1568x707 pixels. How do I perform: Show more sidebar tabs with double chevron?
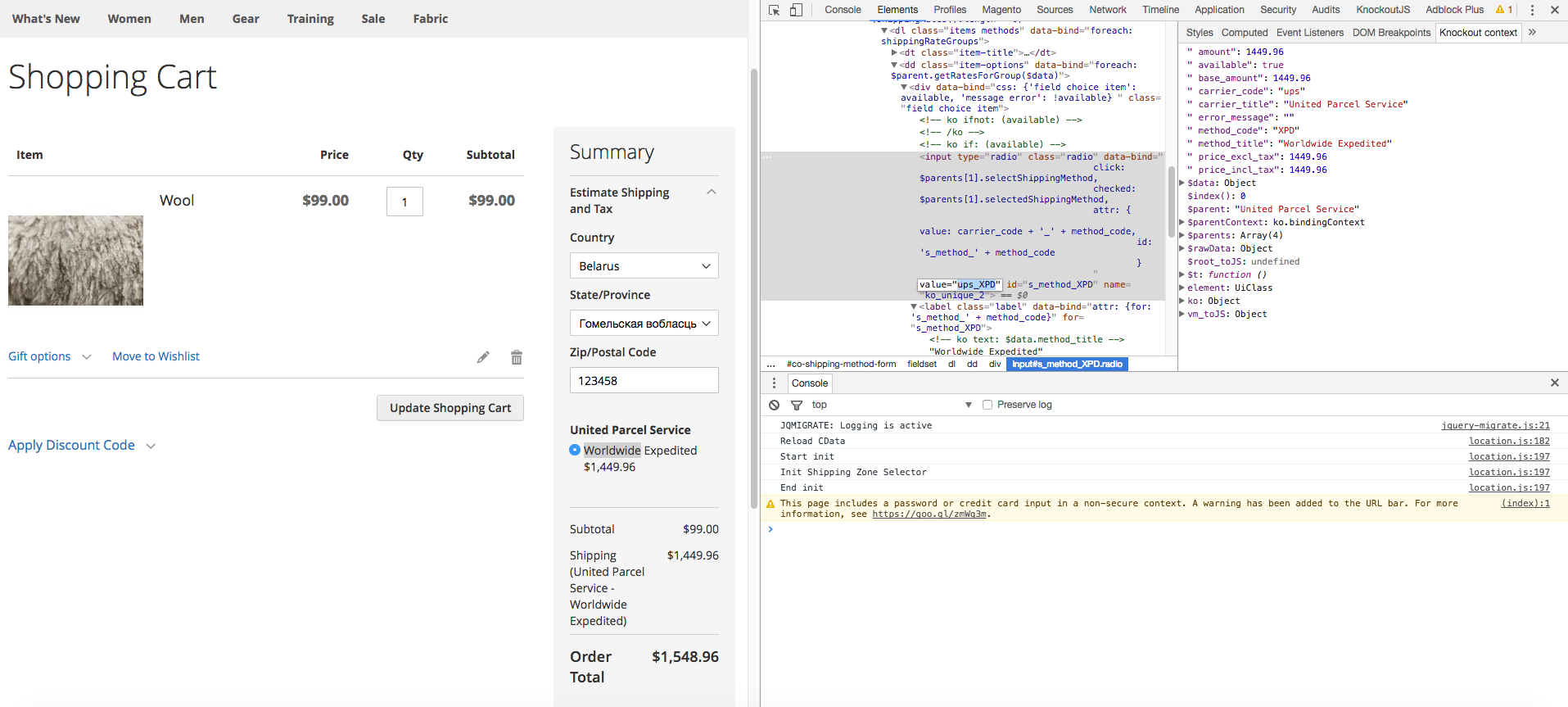[x=1532, y=33]
